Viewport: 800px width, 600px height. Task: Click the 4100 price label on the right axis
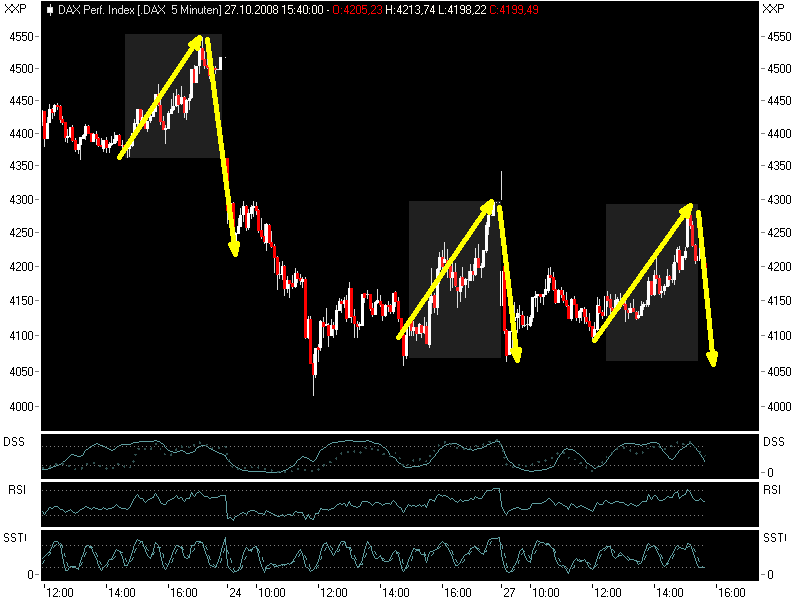click(x=779, y=336)
